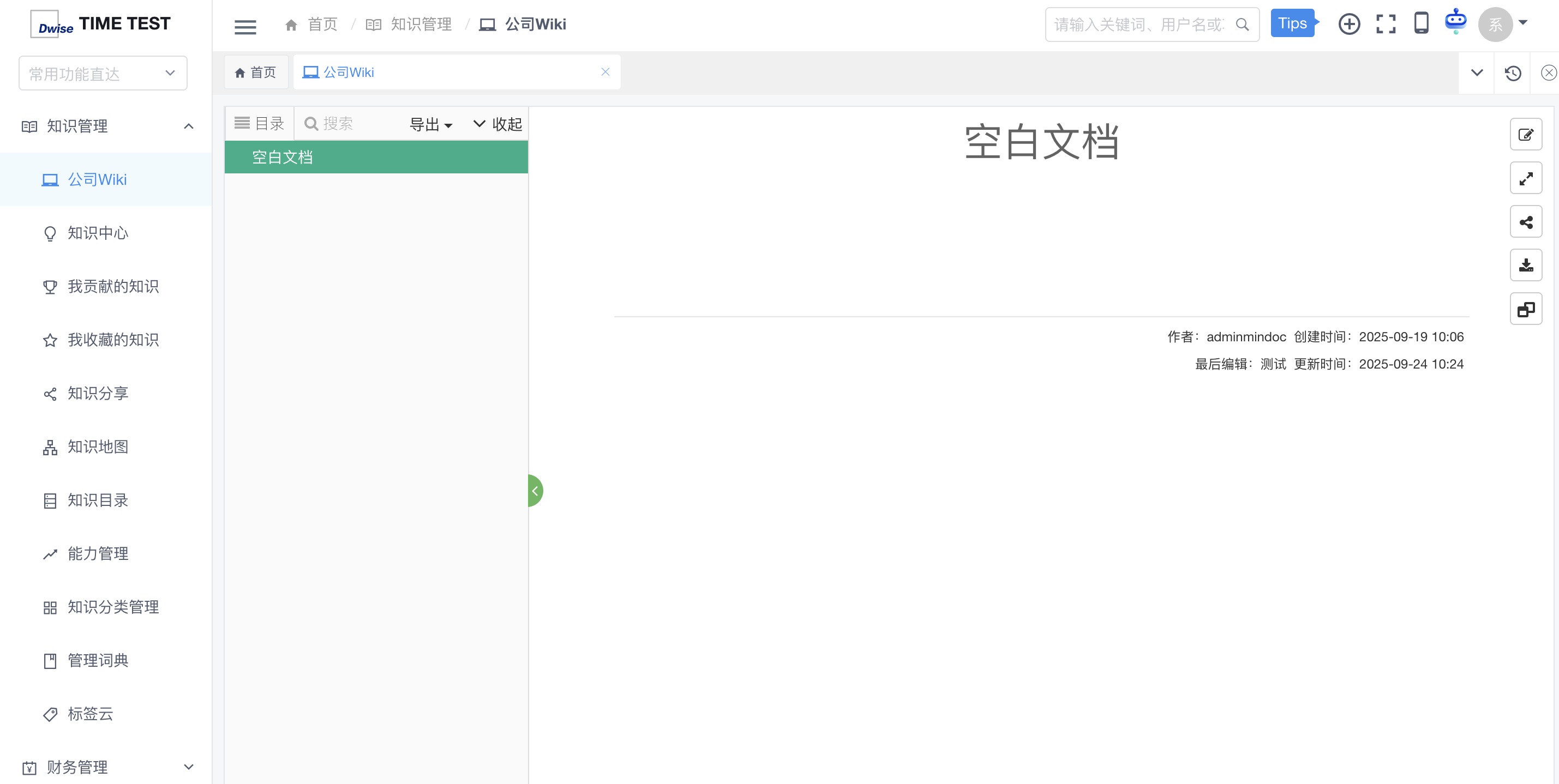This screenshot has width=1559, height=784.
Task: Click the mobile phone icon
Action: (x=1421, y=23)
